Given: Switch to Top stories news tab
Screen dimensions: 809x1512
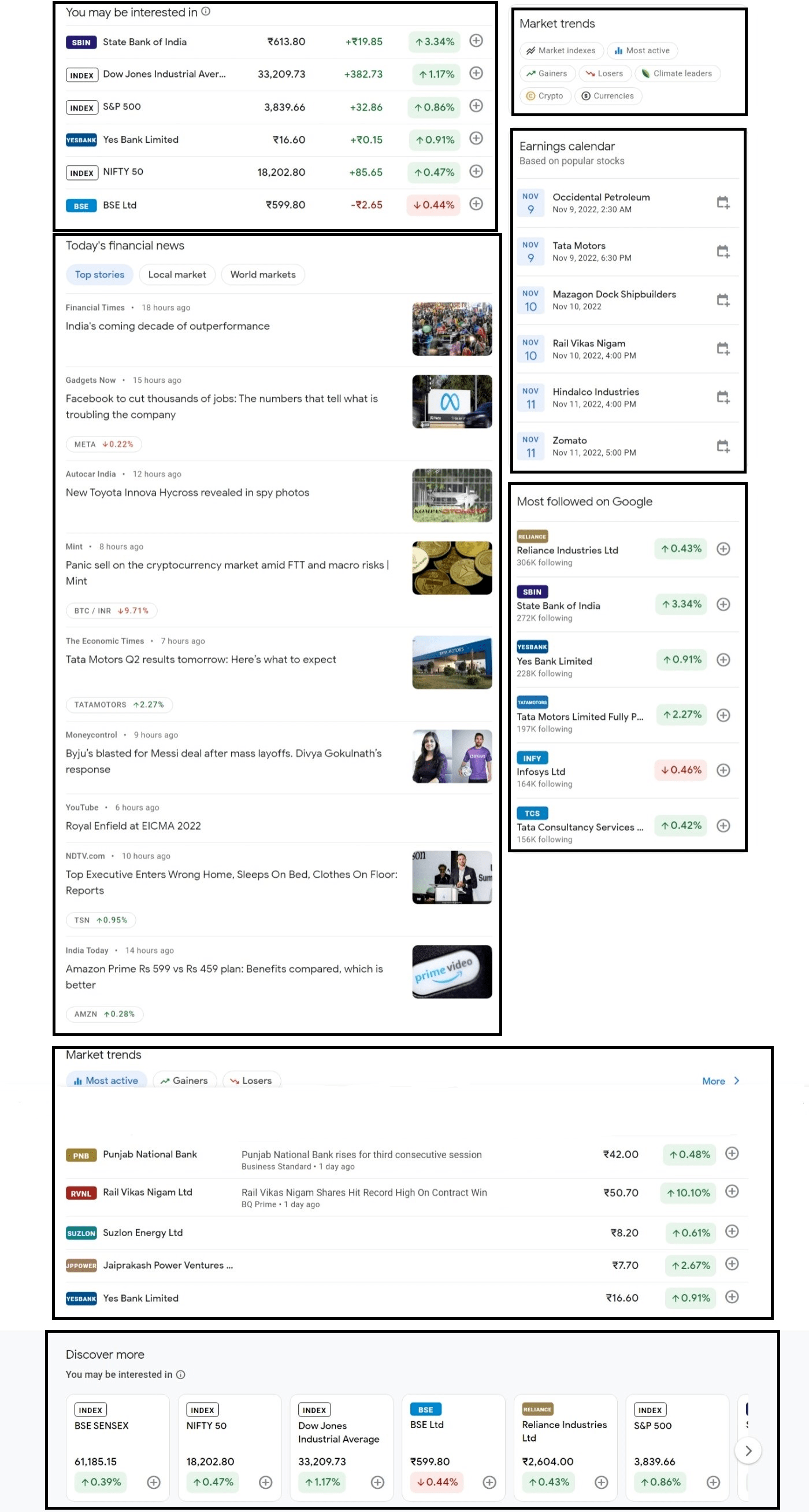Looking at the screenshot, I should (100, 275).
